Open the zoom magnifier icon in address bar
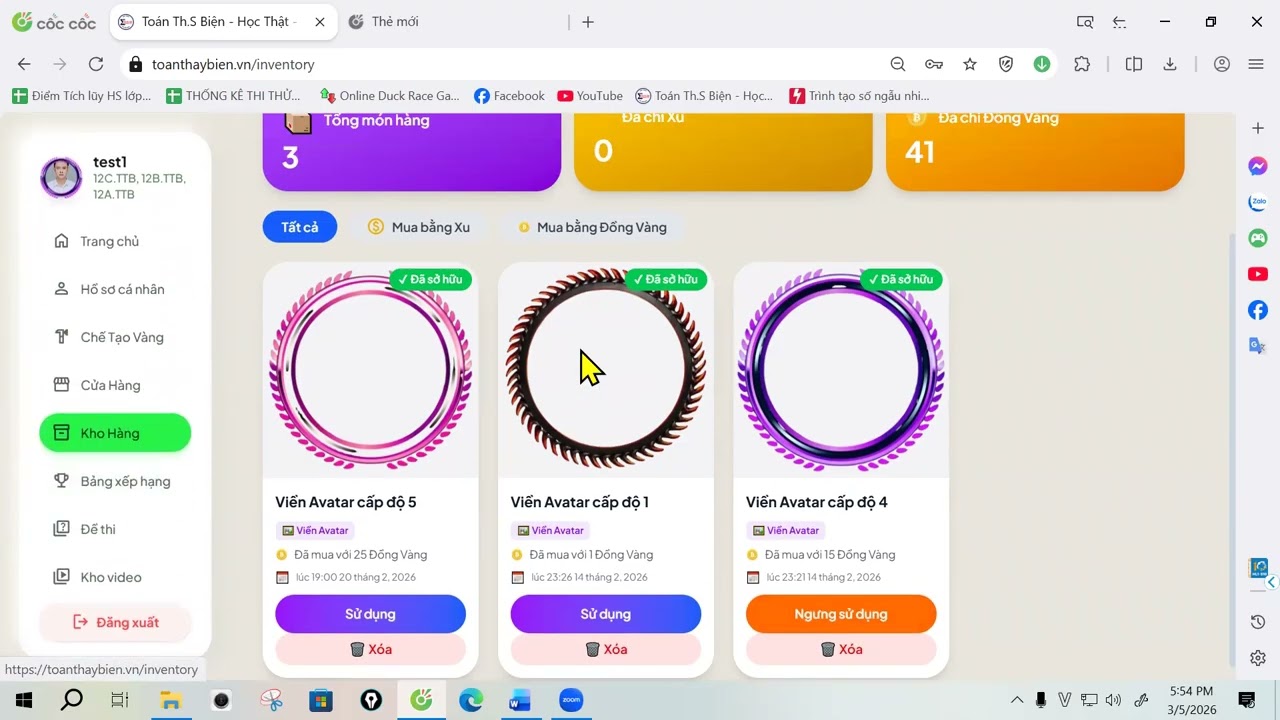 [898, 64]
